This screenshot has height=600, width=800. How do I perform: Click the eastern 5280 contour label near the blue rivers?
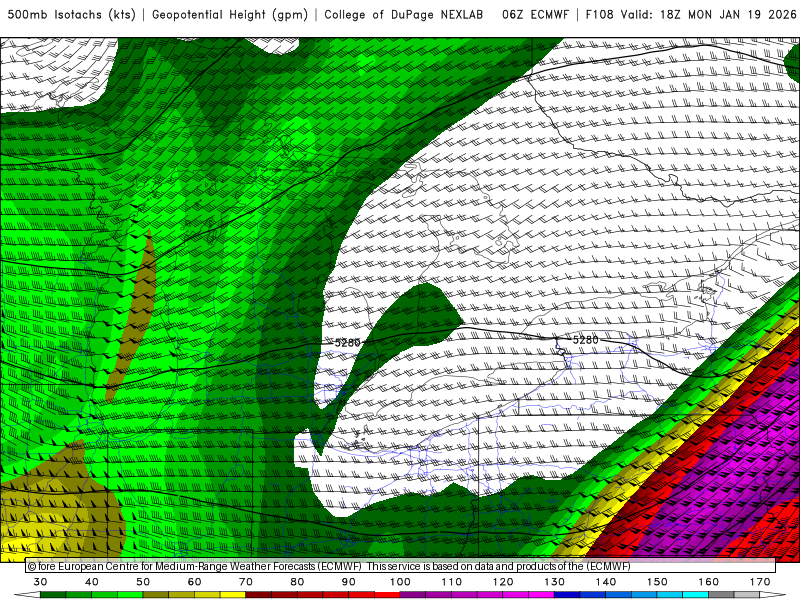(585, 340)
